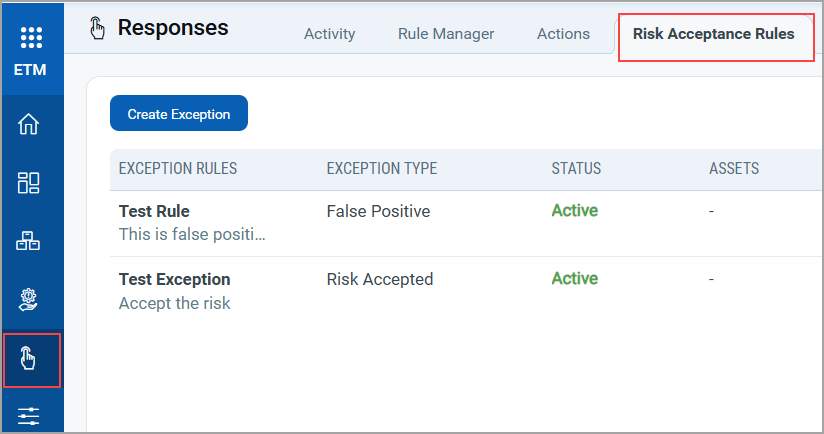824x434 pixels.
Task: Sort by Exception Type column header
Action: [382, 169]
